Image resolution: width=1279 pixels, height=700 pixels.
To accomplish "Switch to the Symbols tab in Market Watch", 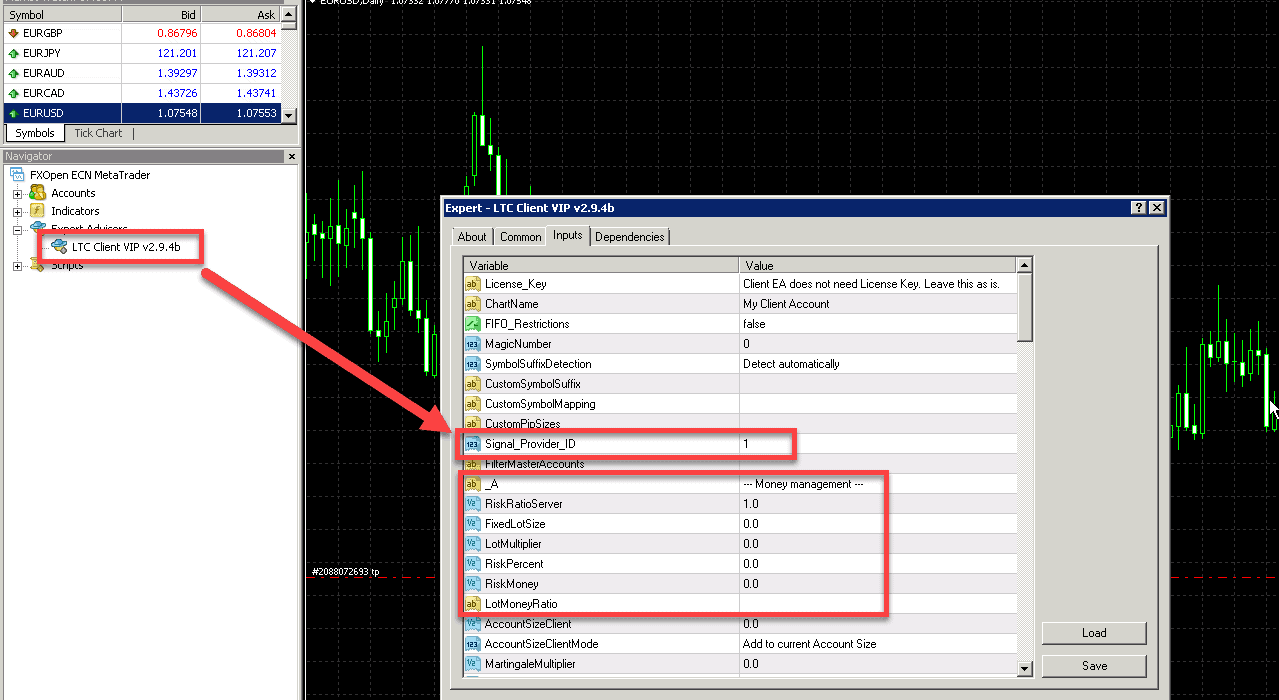I will click(x=35, y=133).
